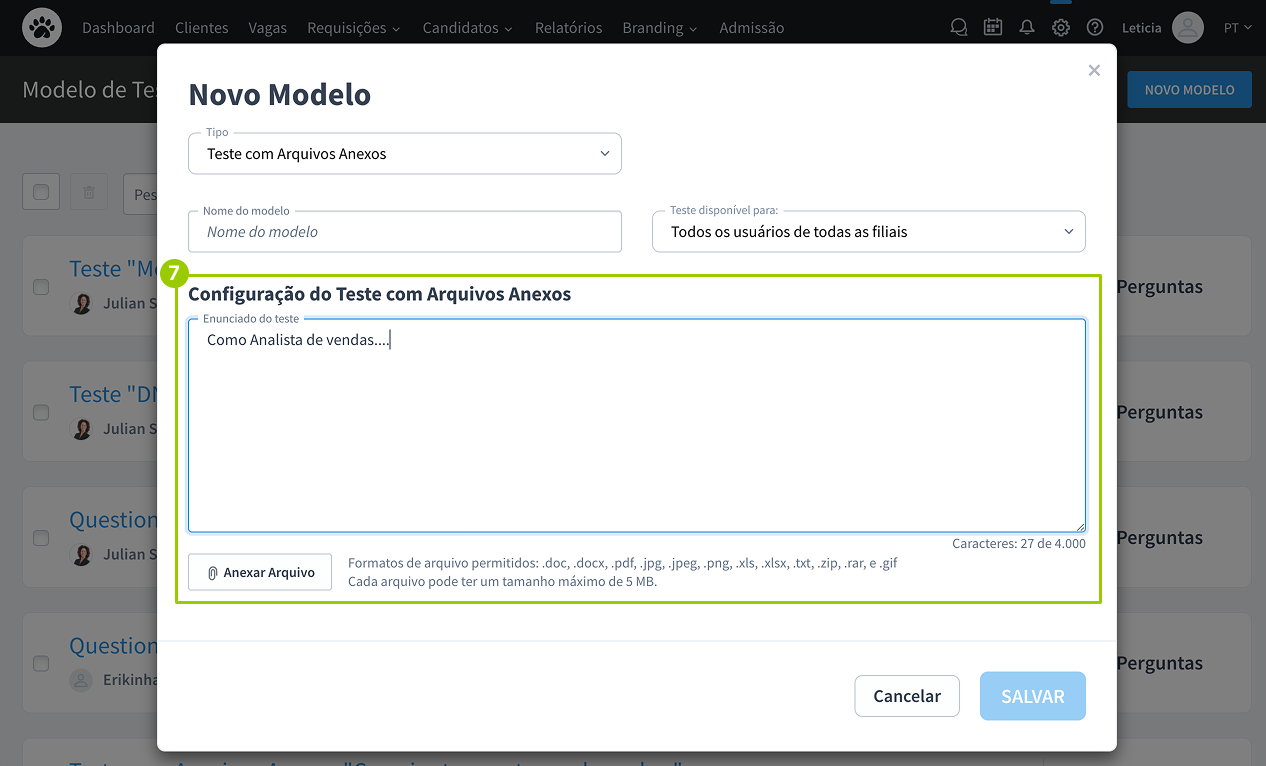
Task: Click the paw logo icon
Action: click(42, 27)
